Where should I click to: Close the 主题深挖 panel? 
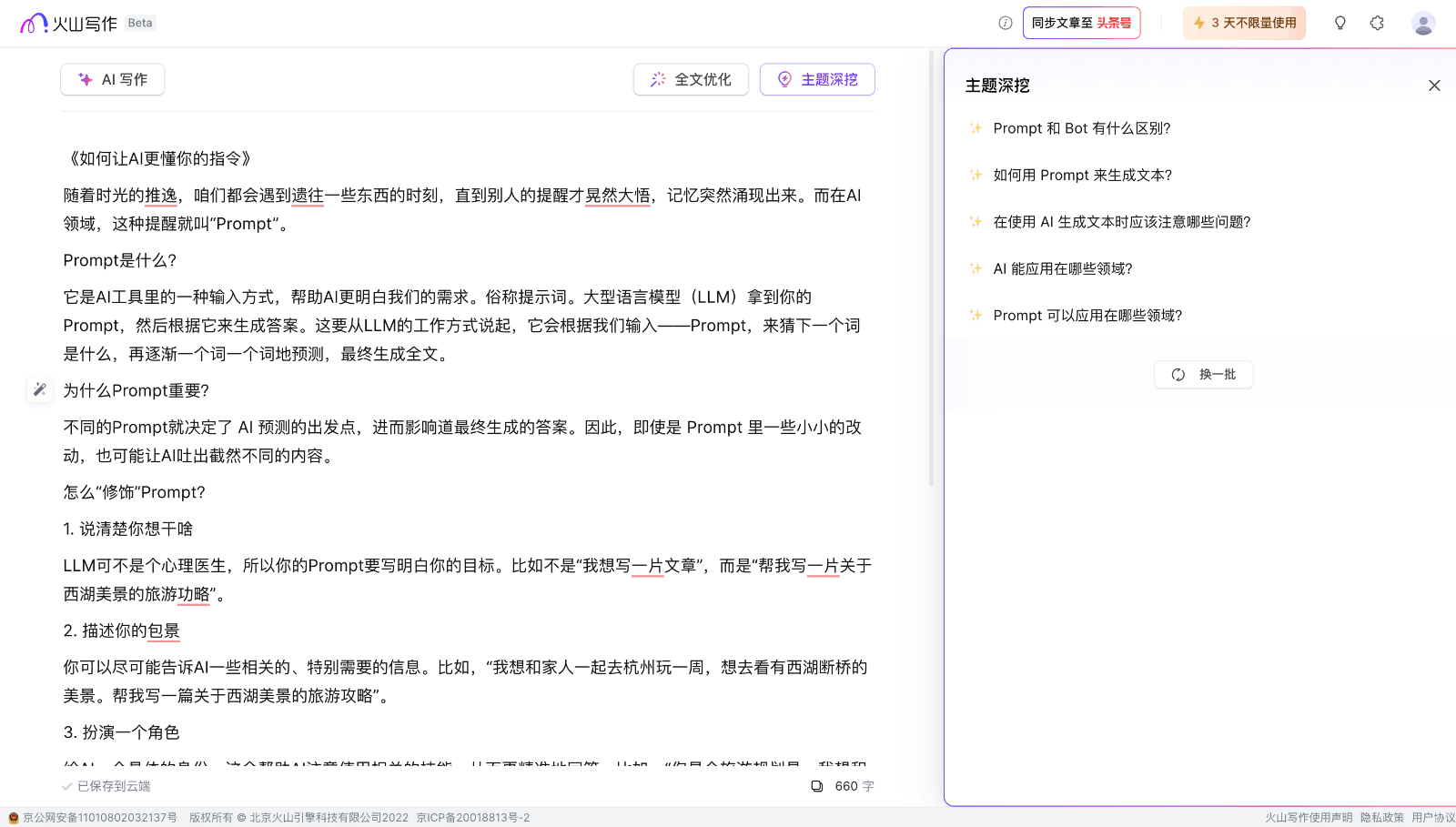[1434, 86]
